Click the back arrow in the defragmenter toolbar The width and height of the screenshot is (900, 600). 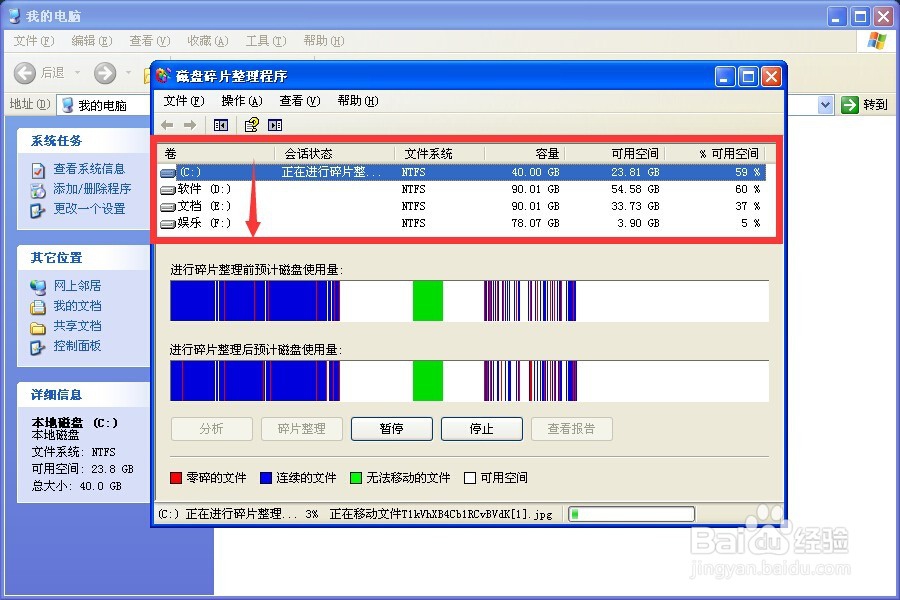[x=168, y=124]
